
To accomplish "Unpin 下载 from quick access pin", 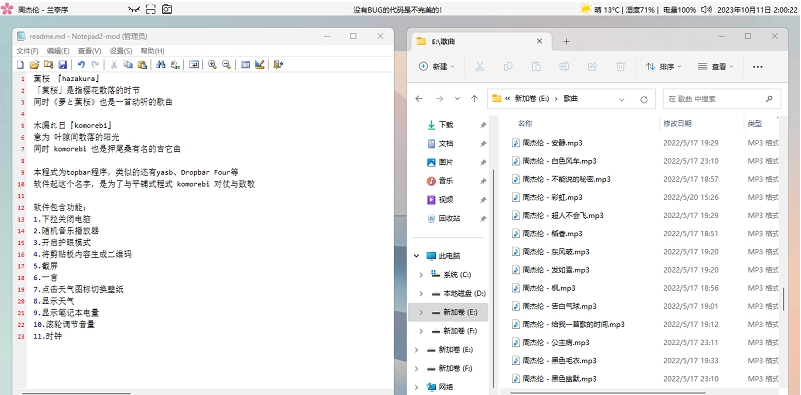I will pyautogui.click(x=483, y=125).
